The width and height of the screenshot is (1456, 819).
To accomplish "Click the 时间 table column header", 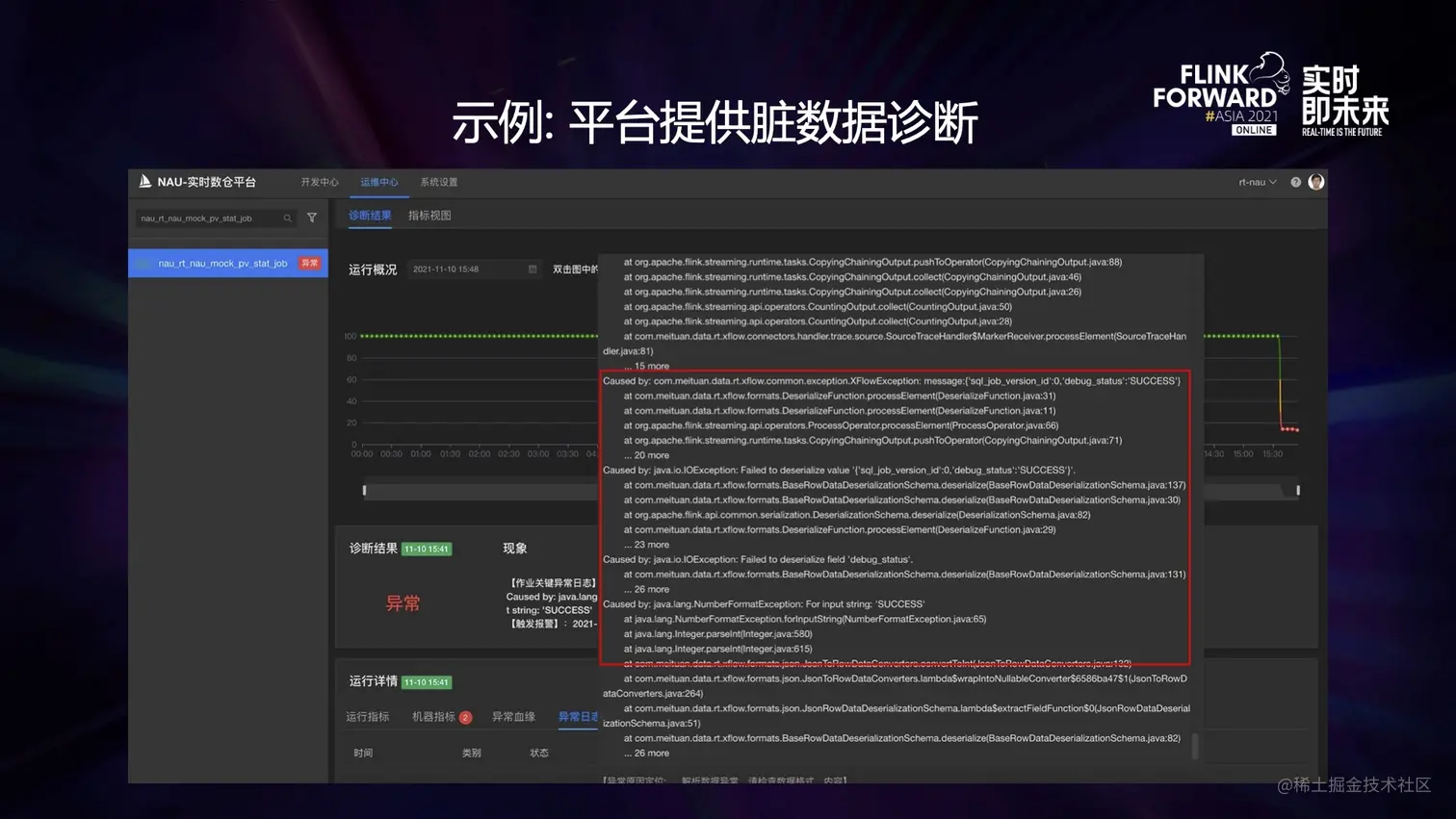I will (363, 754).
